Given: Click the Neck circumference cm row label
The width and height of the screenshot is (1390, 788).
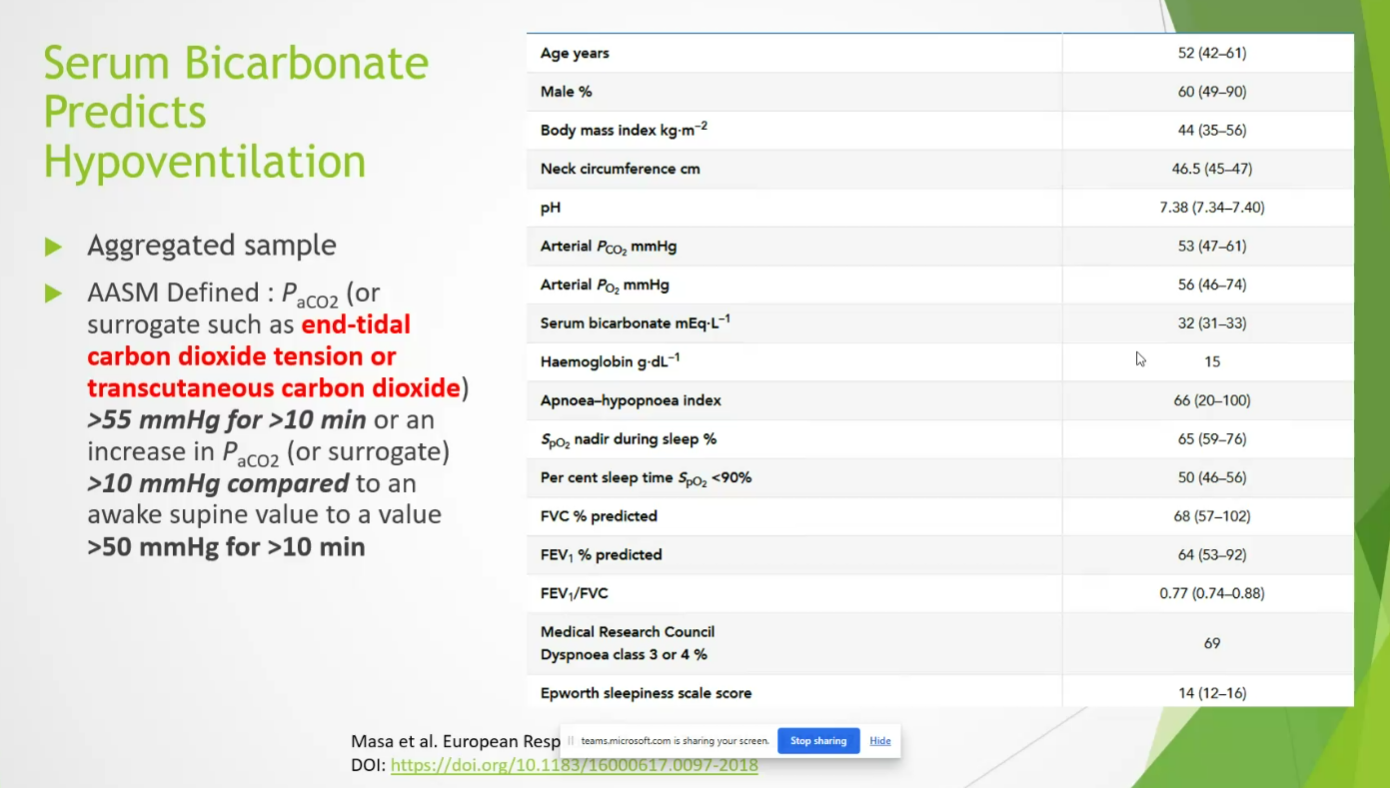Looking at the screenshot, I should click(x=620, y=169).
